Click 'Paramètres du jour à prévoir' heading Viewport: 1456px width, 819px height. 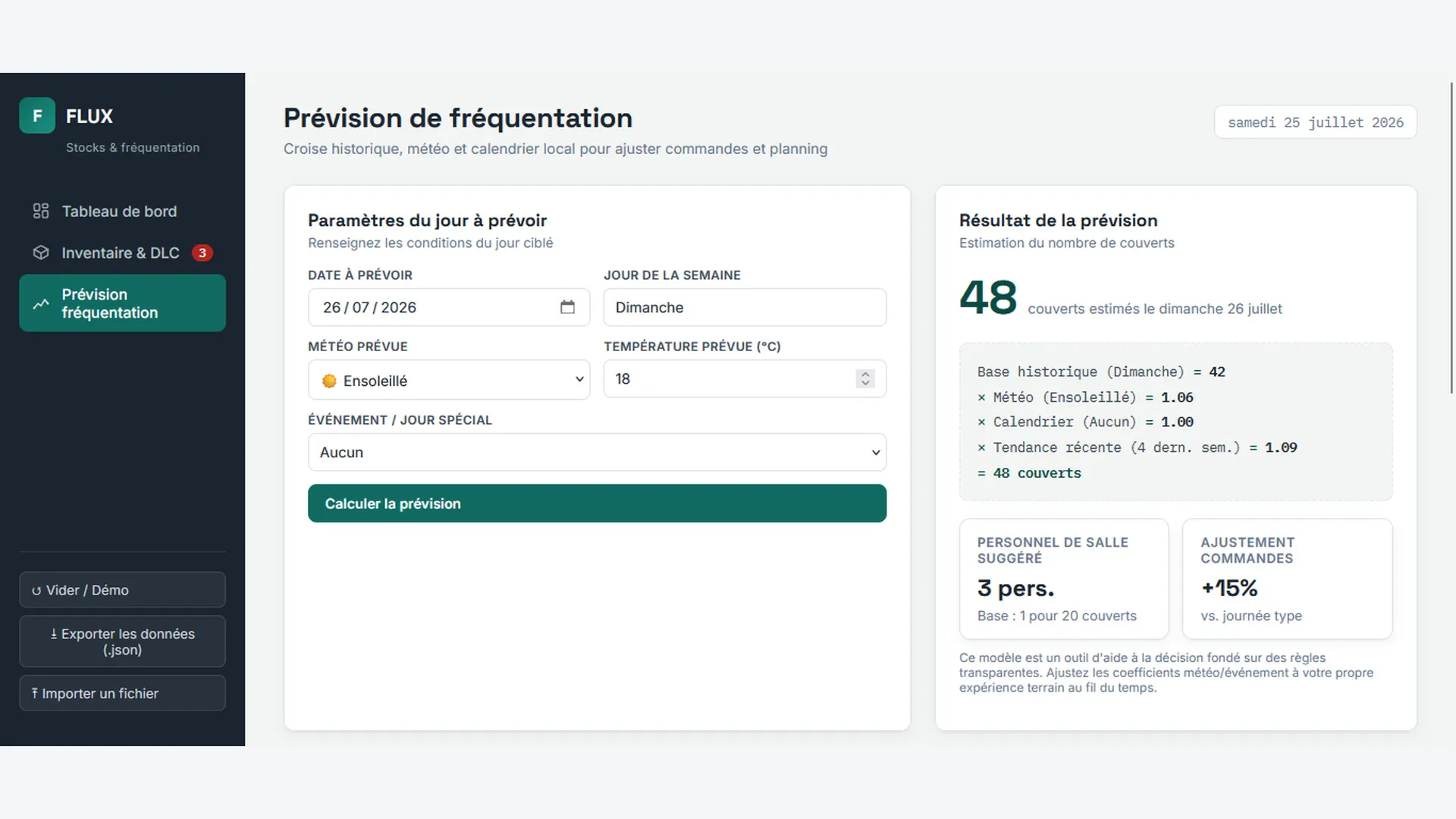427,221
